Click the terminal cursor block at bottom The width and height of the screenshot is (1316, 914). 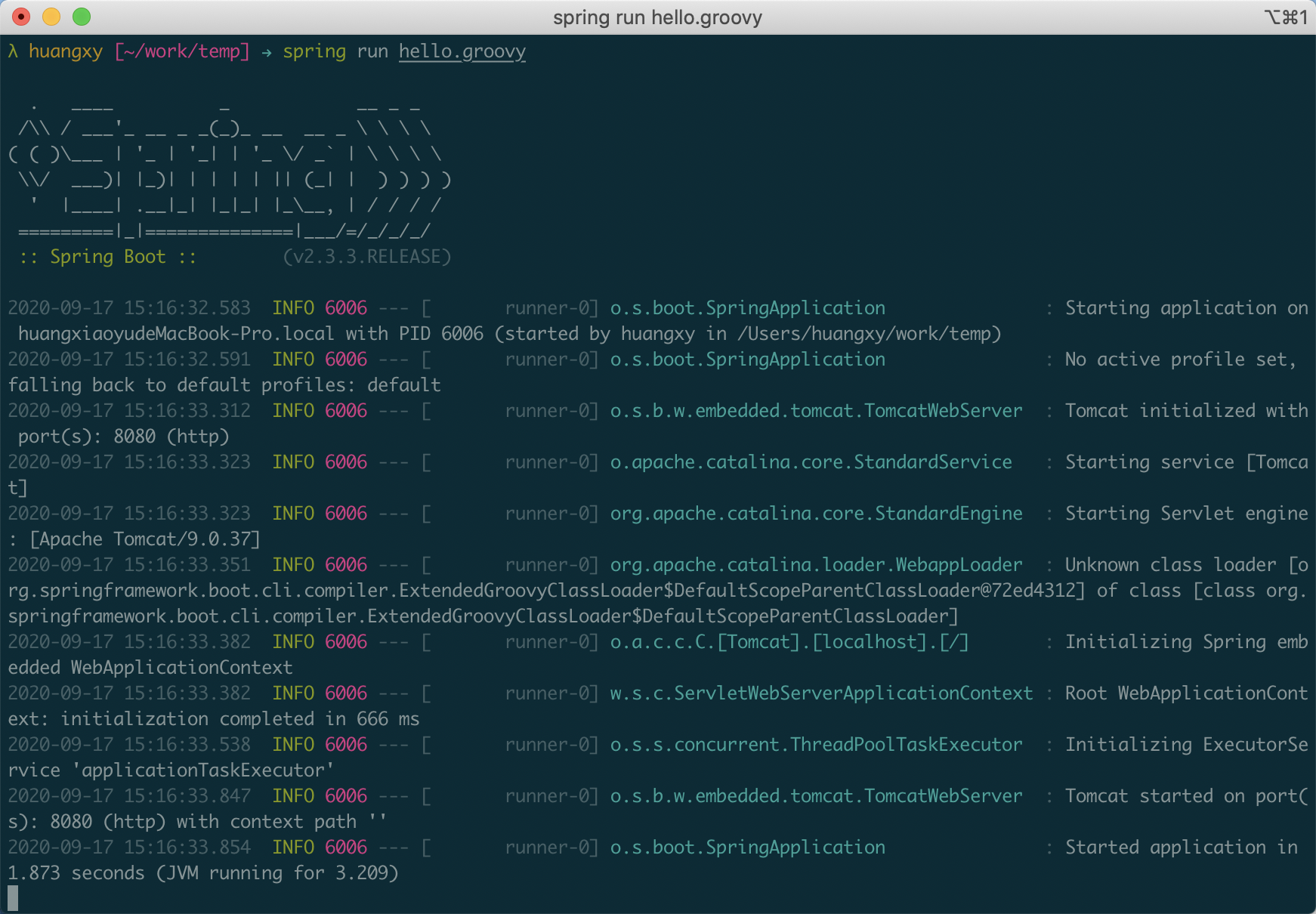click(13, 898)
